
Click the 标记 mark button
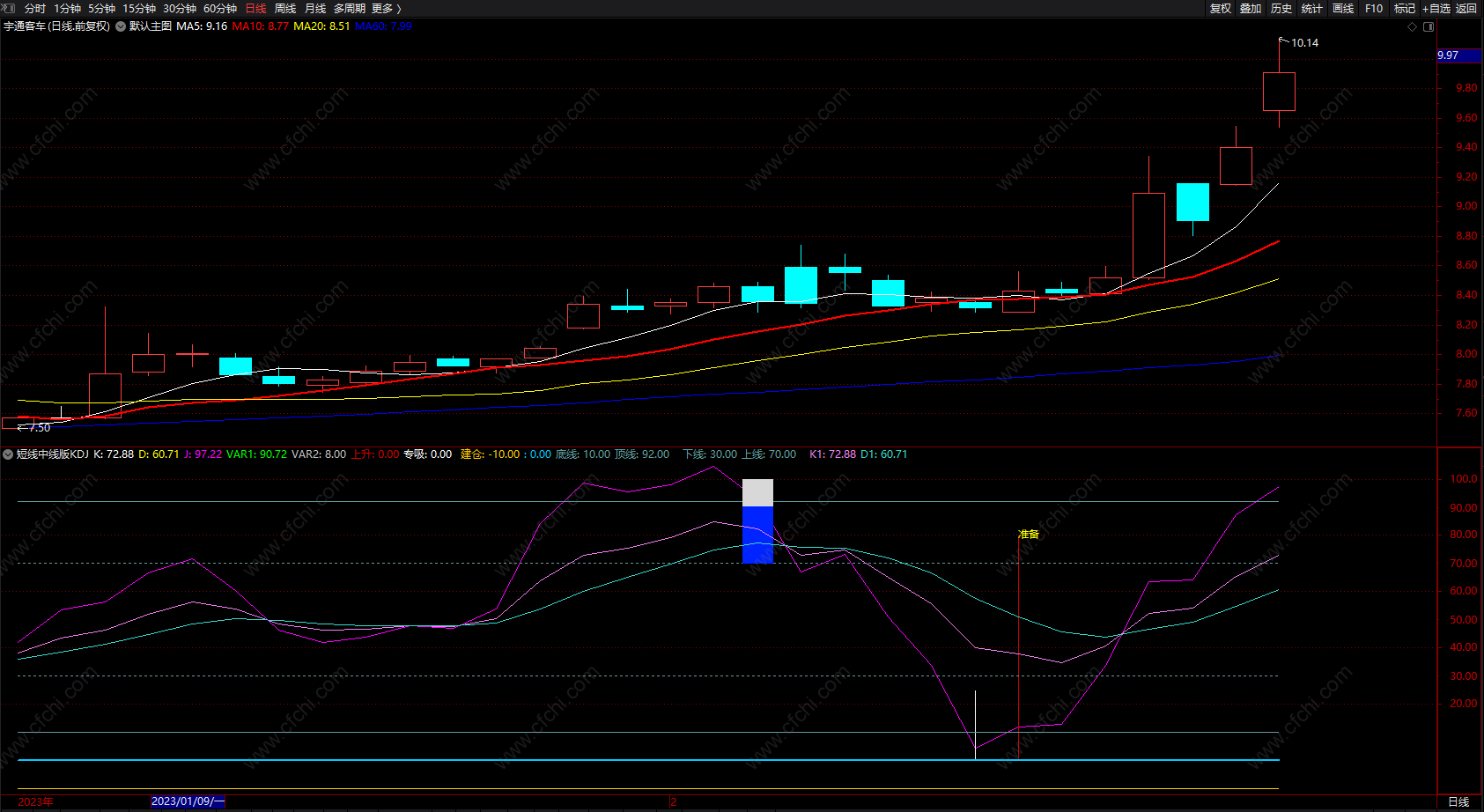[1405, 8]
